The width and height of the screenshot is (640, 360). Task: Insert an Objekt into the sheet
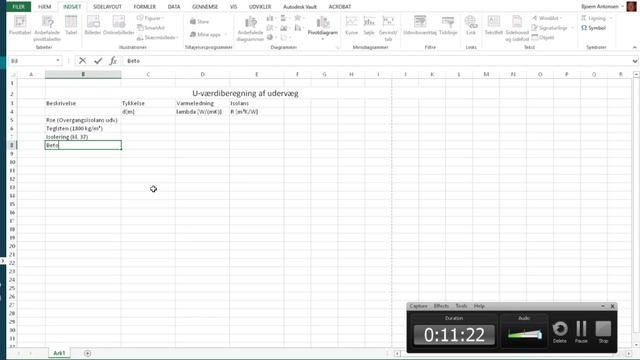click(x=543, y=38)
